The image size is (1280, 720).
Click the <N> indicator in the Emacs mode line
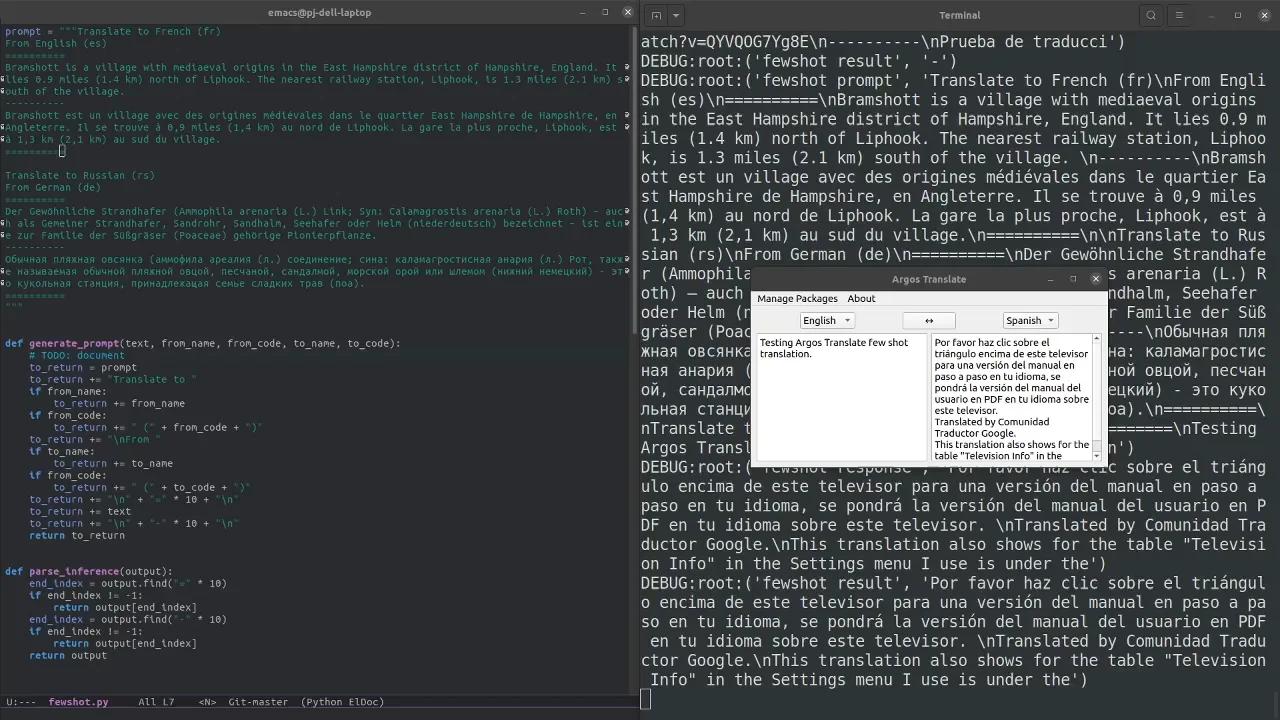(x=205, y=702)
